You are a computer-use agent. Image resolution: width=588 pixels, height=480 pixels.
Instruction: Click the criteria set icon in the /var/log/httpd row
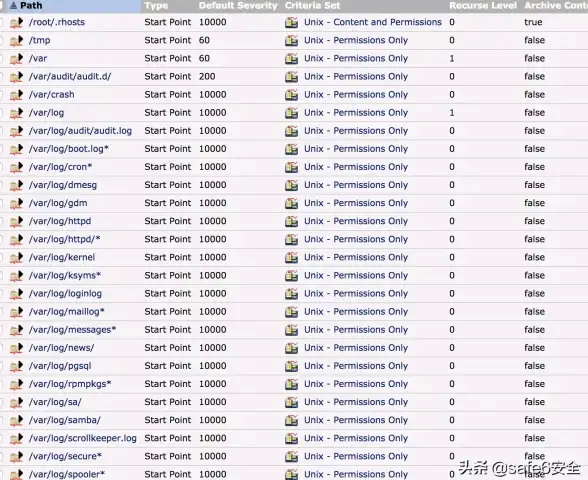click(291, 221)
